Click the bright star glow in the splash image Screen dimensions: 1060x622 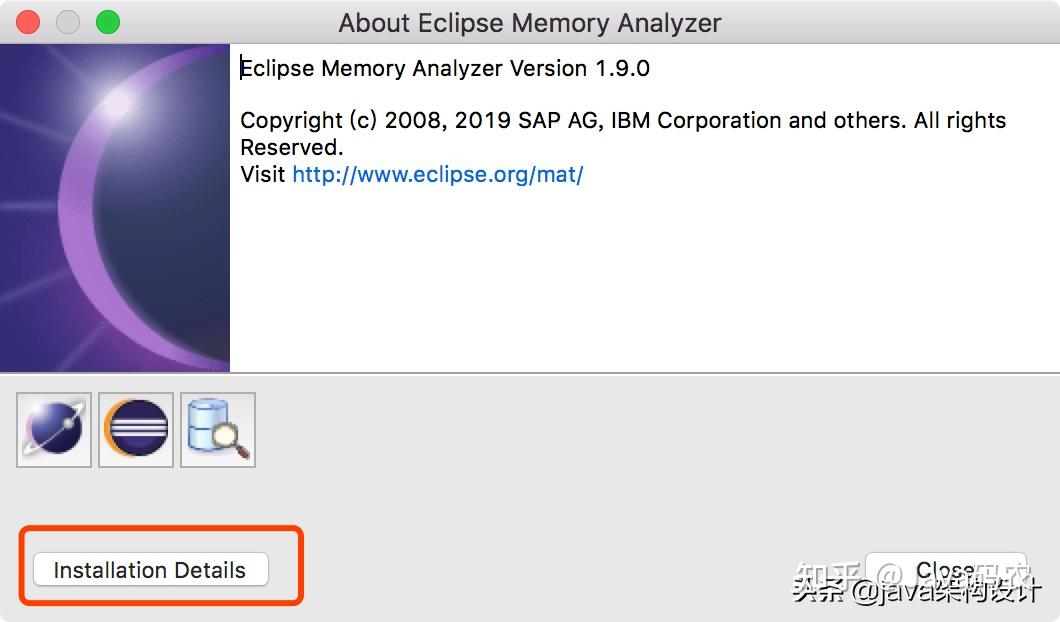[x=117, y=100]
